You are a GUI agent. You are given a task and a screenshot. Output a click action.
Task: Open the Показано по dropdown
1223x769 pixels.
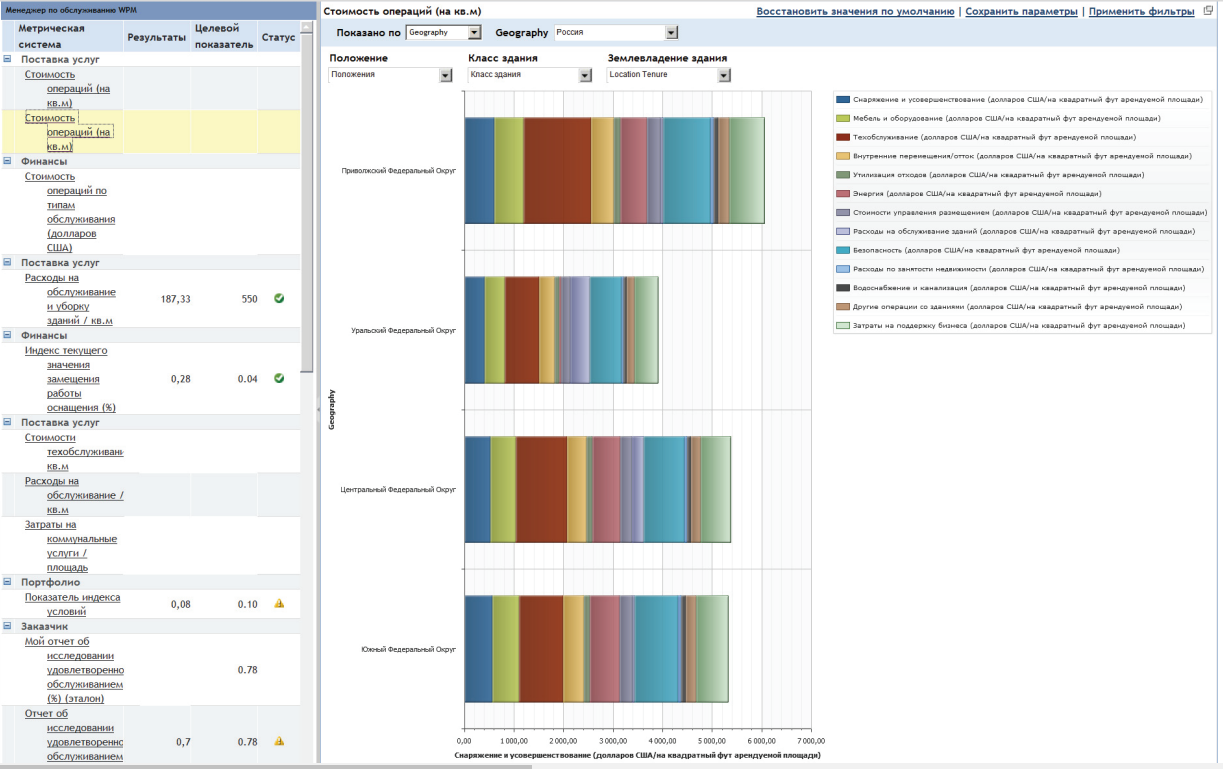(x=474, y=33)
